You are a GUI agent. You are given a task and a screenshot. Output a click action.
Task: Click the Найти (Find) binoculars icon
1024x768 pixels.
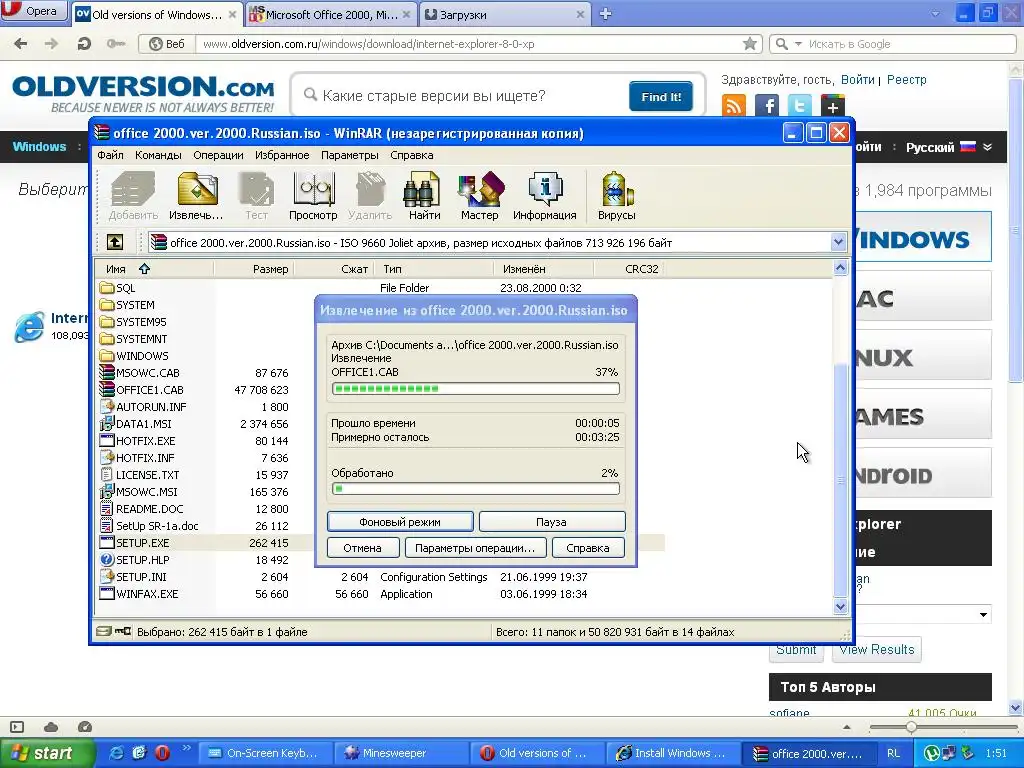click(x=424, y=196)
